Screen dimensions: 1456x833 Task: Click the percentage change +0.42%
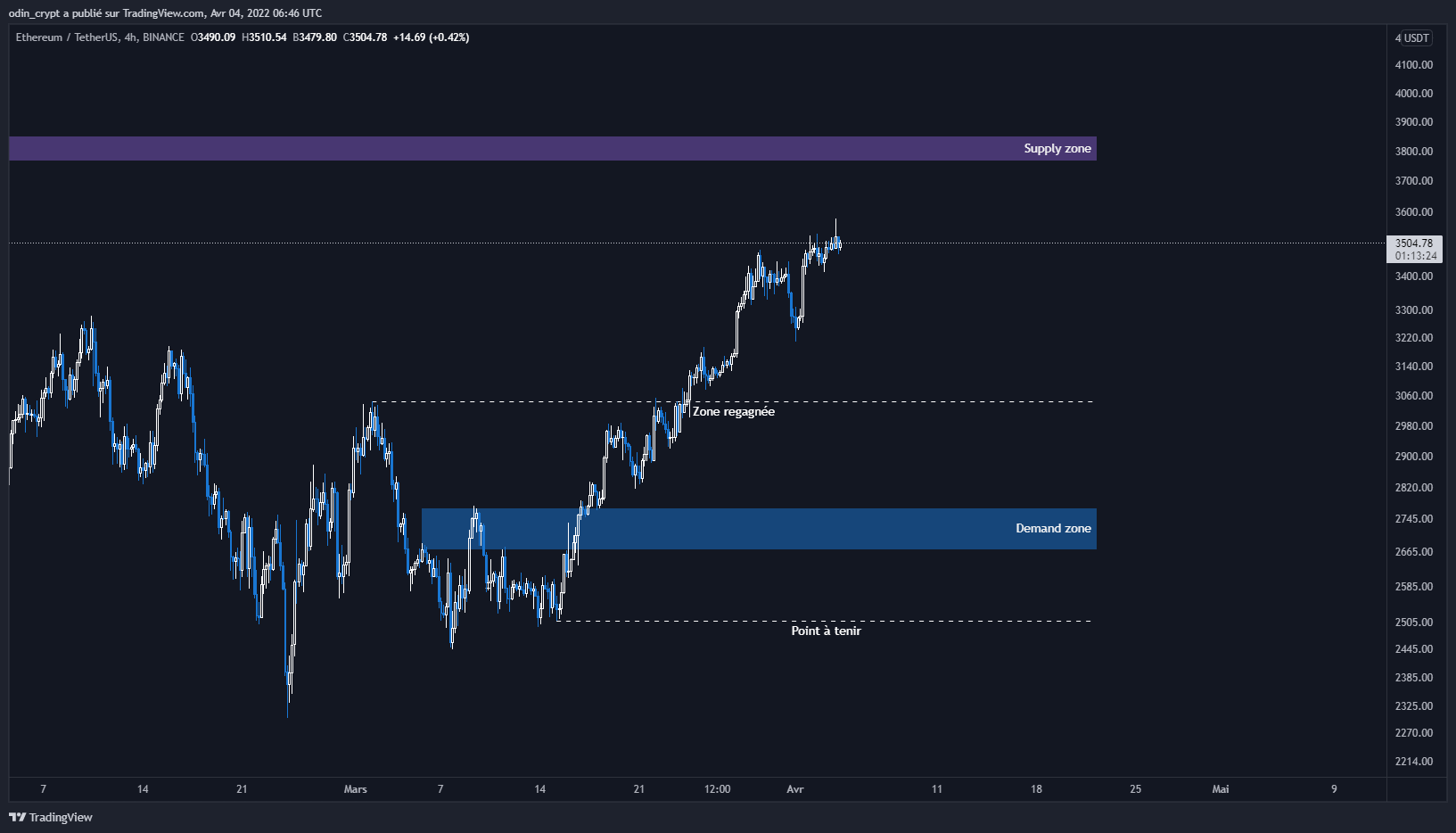(449, 37)
